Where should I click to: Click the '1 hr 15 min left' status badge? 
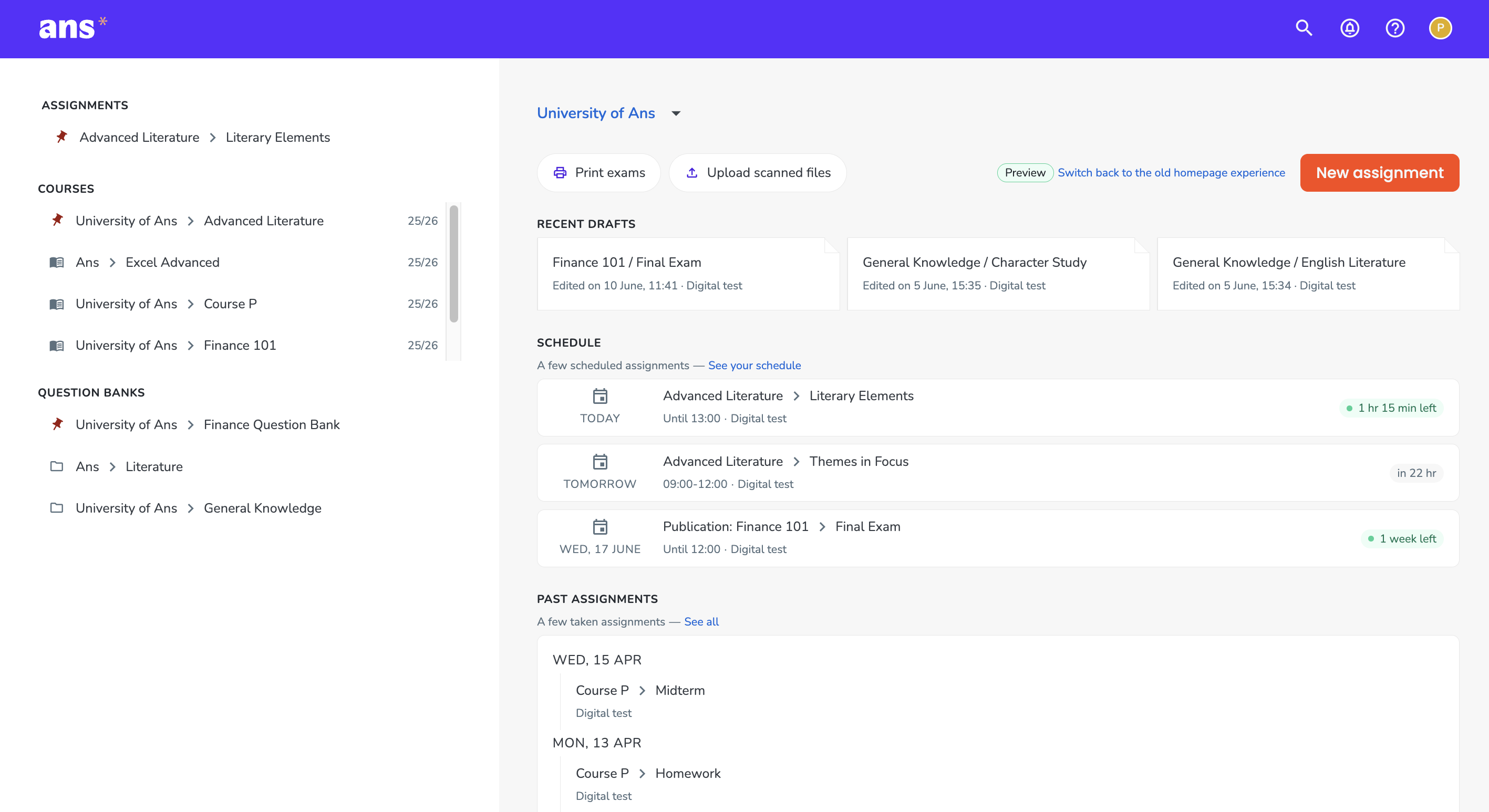click(1391, 408)
